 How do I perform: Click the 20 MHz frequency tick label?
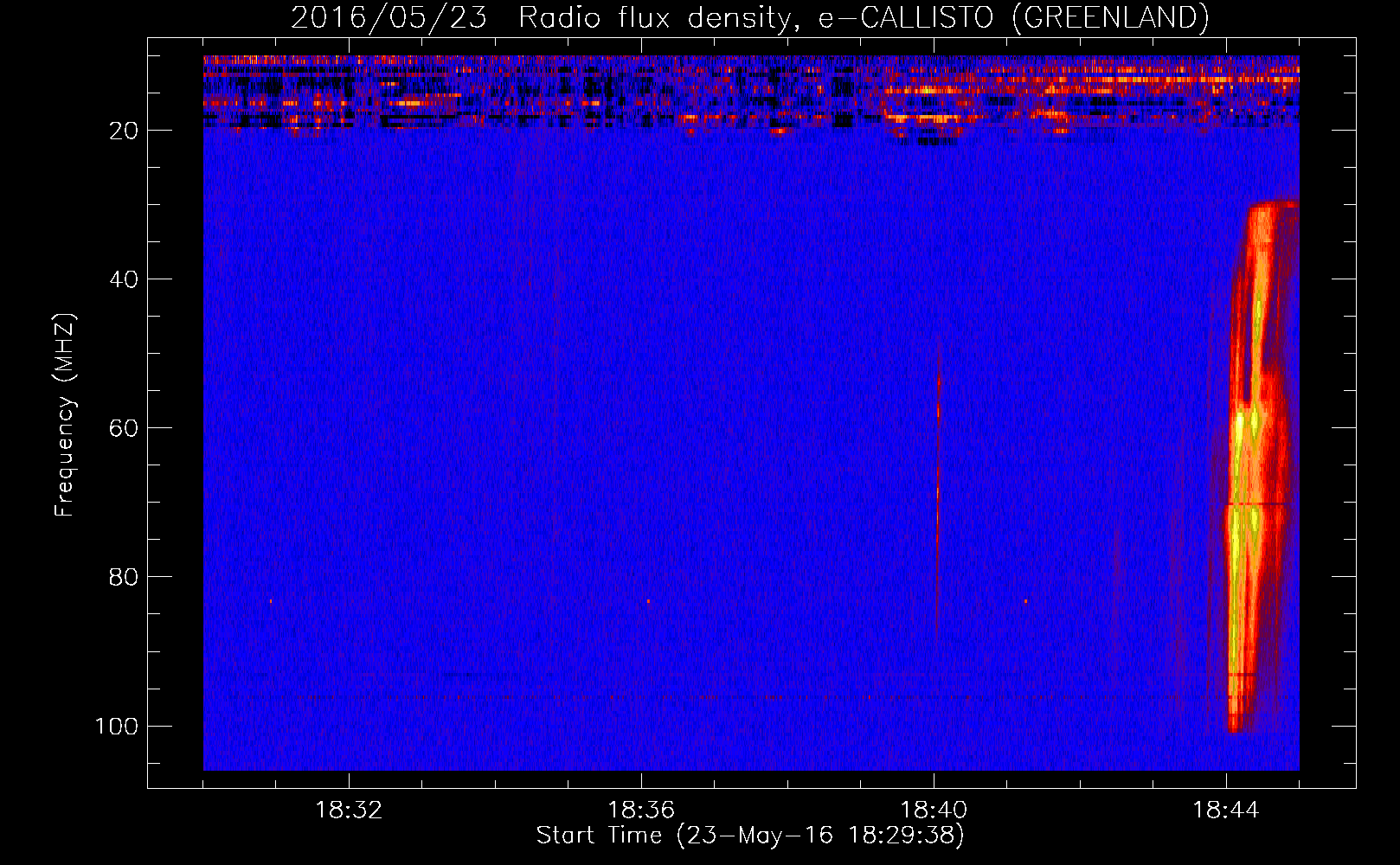click(x=124, y=131)
